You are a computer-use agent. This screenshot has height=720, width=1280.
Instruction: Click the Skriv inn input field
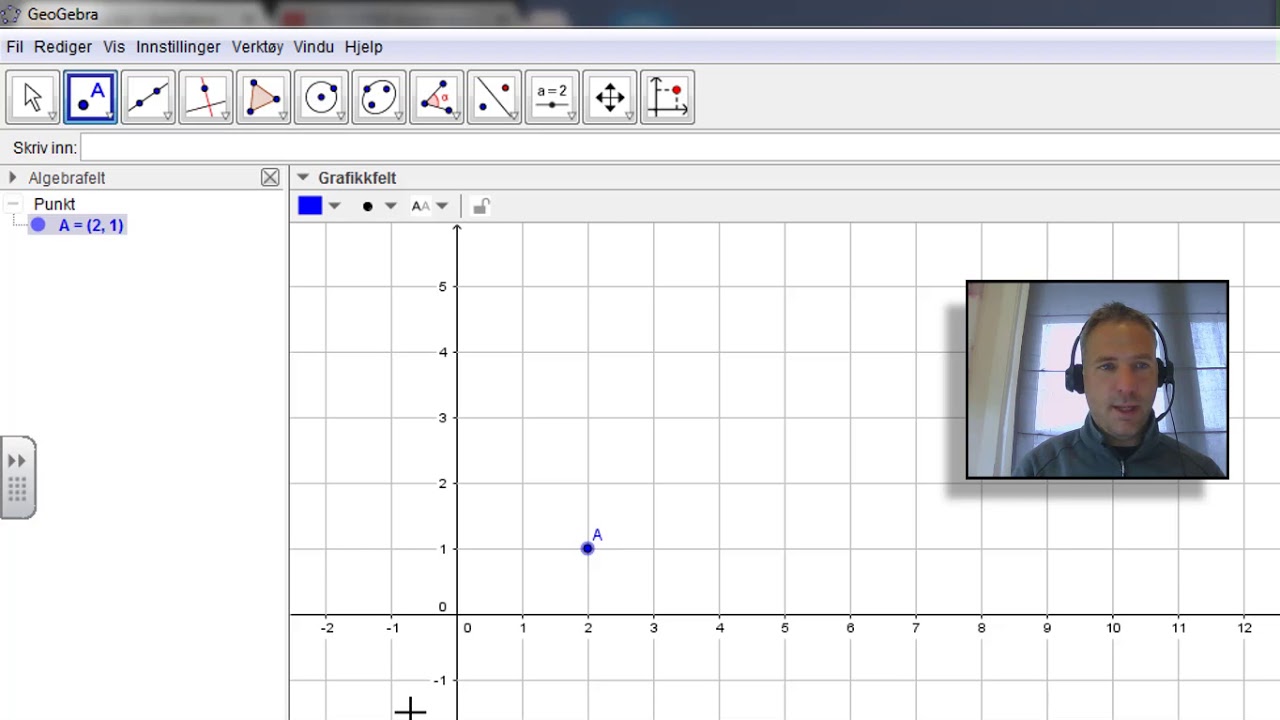point(680,148)
